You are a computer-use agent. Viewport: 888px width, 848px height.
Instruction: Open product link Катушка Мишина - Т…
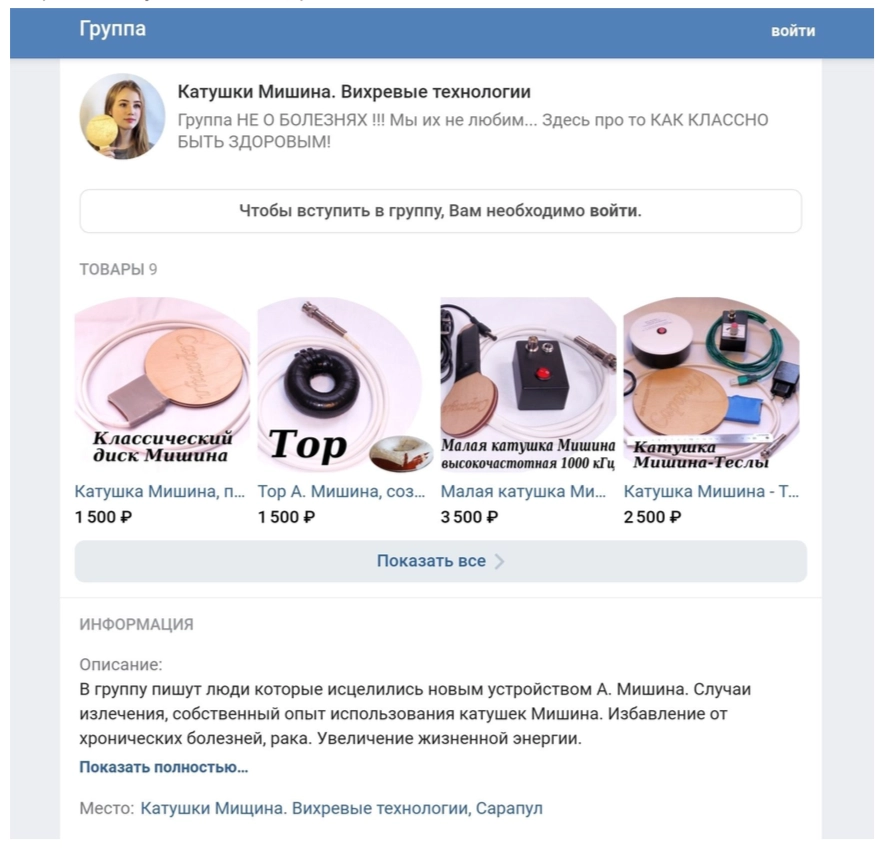(x=711, y=492)
